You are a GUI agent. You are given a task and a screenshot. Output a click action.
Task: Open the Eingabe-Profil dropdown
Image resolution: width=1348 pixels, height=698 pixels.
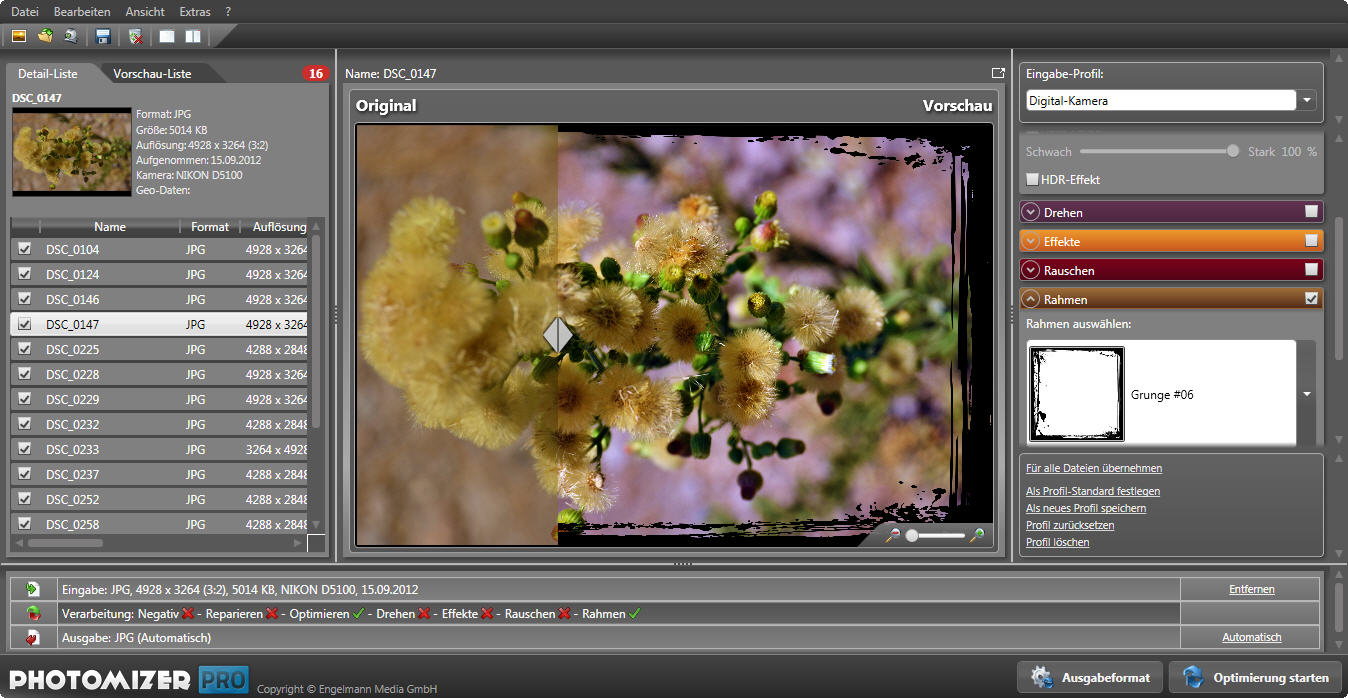[1308, 100]
